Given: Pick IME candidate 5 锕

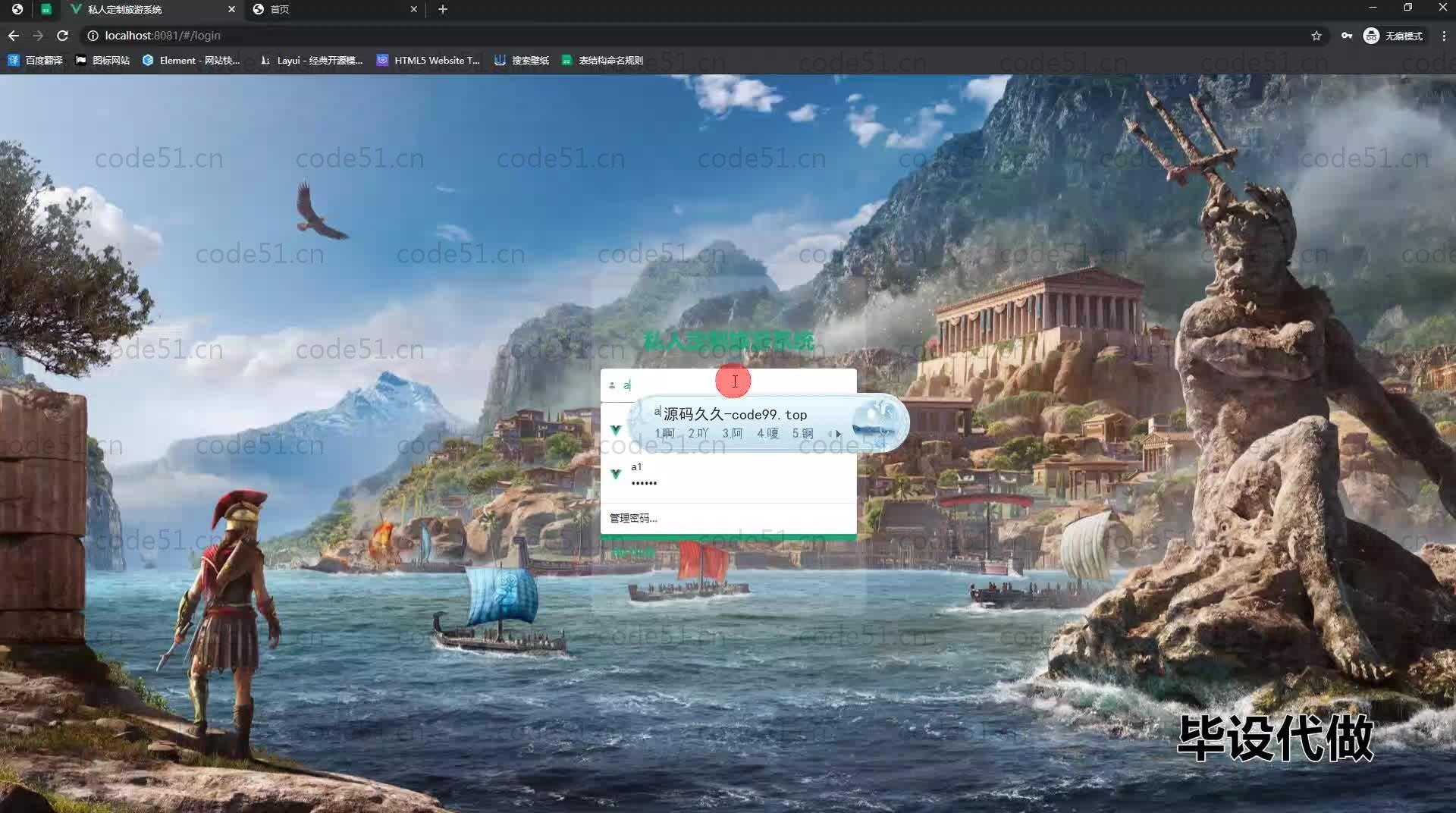Looking at the screenshot, I should [x=803, y=433].
